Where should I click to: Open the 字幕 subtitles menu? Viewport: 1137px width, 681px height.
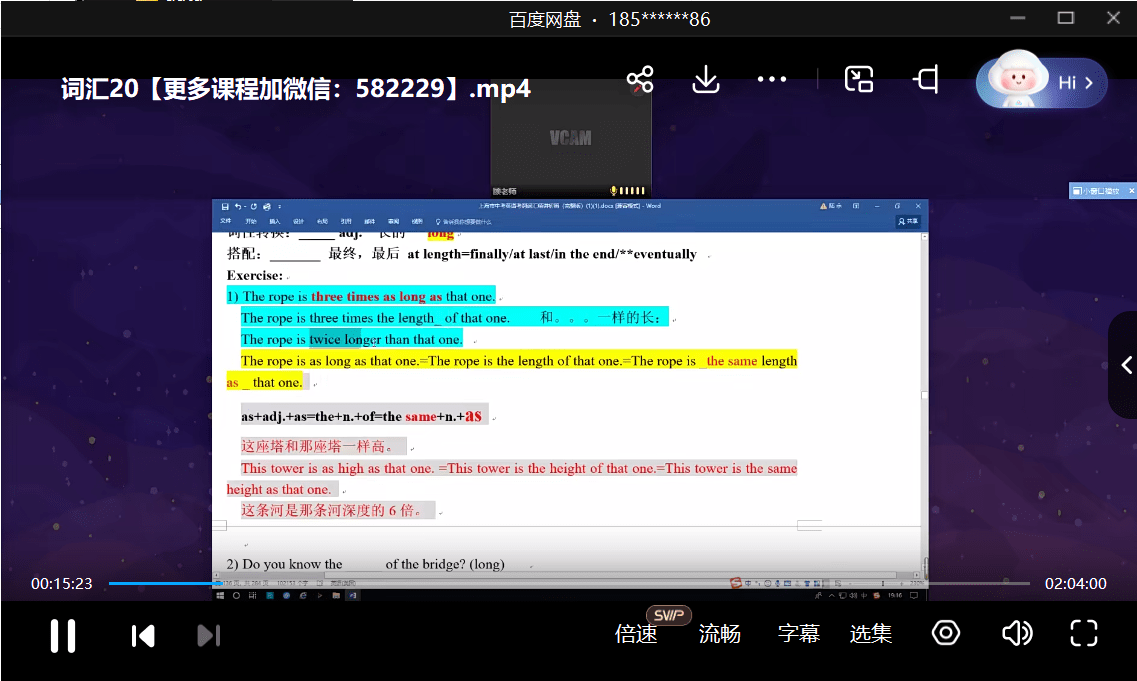798,634
